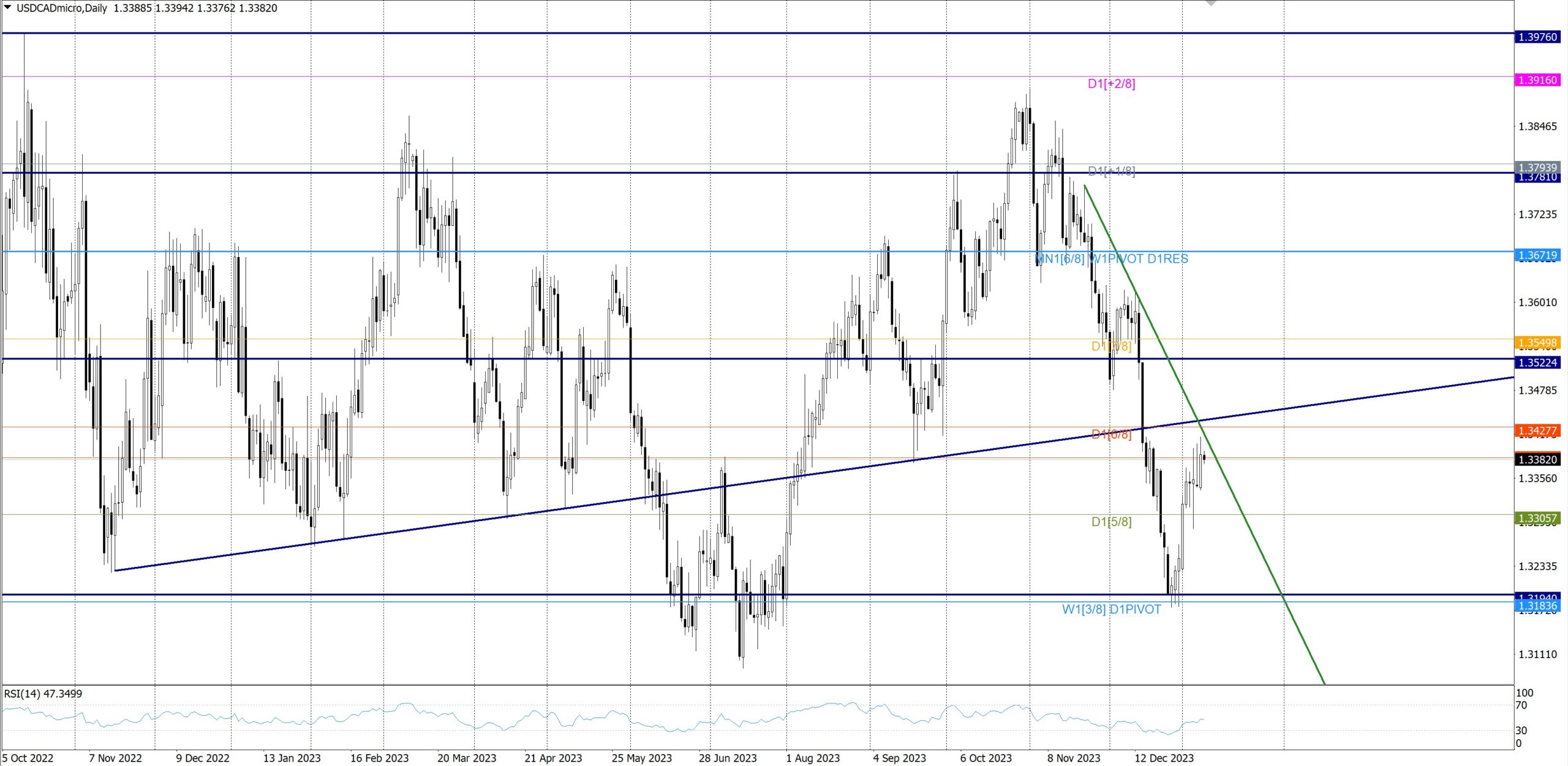Click the navy 1.39760 price tag

tap(1537, 37)
